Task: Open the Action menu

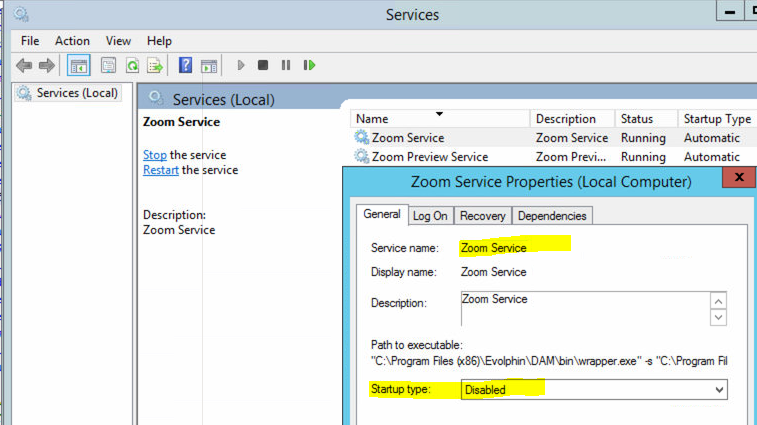Action: tap(72, 41)
